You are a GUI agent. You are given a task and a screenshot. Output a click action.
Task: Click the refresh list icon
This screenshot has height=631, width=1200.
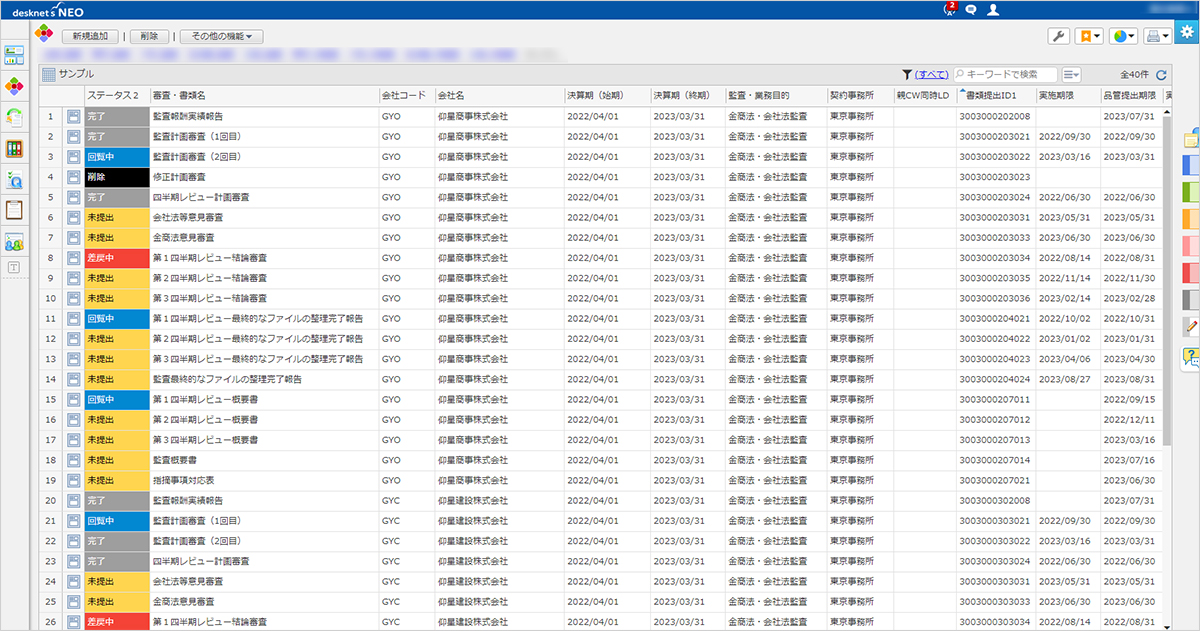tap(1161, 74)
